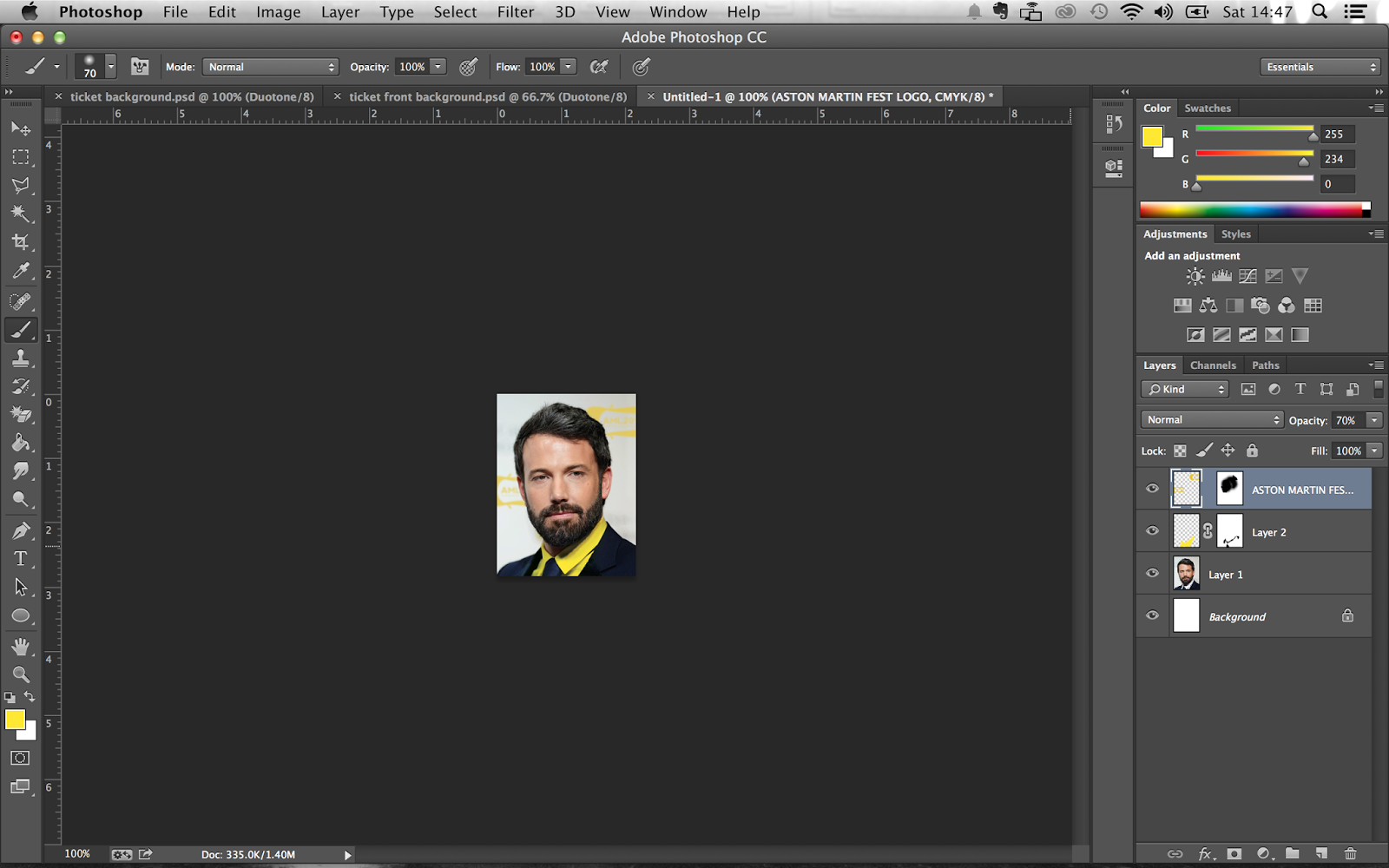Add Levels adjustment
Viewport: 1389px width, 868px height.
[x=1221, y=276]
